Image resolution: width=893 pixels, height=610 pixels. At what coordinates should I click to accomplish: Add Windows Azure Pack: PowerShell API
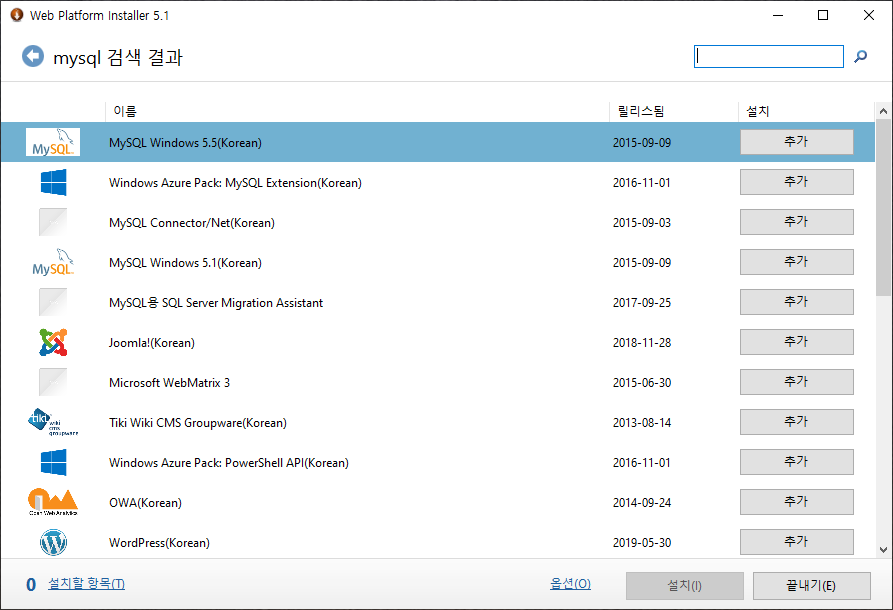pyautogui.click(x=797, y=461)
